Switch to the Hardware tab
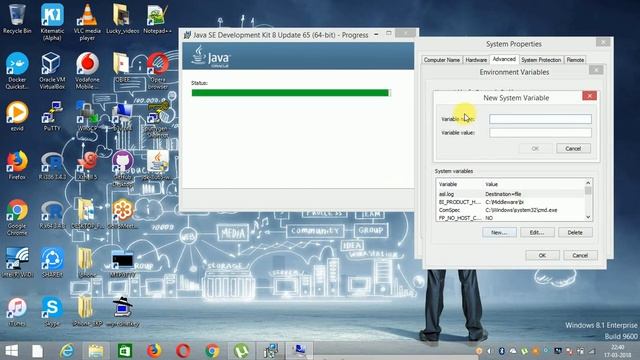The width and height of the screenshot is (640, 360). 476,60
